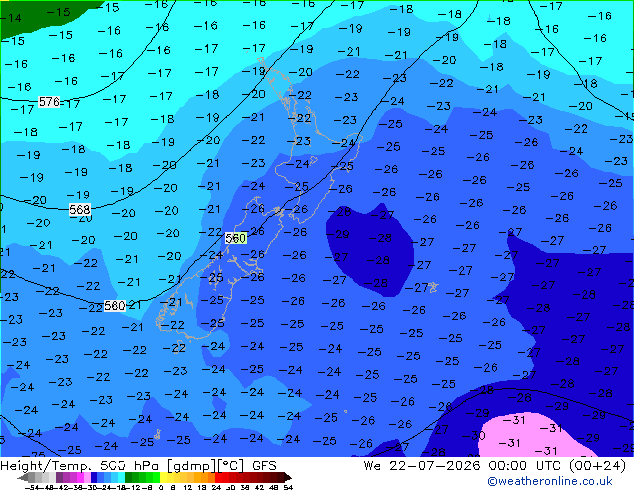Click the Chatham Islands outline east of New Zealand
This screenshot has width=634, height=490.
tap(433, 287)
